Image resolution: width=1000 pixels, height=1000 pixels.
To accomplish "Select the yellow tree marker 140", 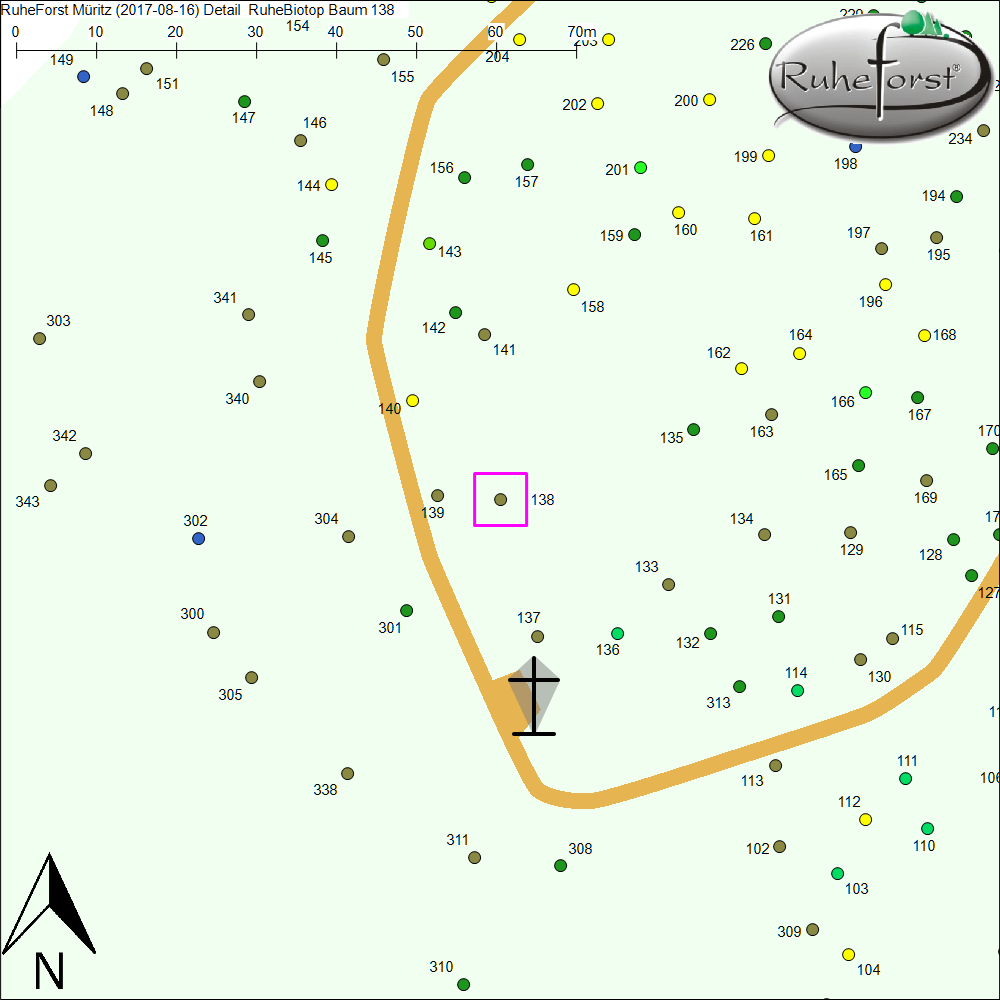I will (x=412, y=401).
